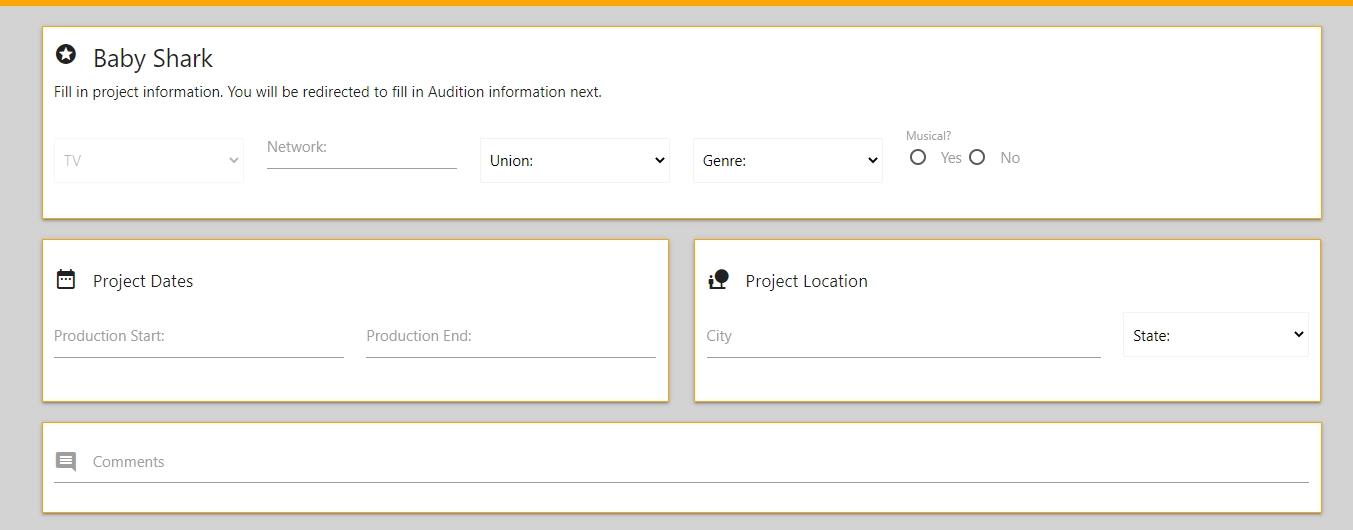Screen dimensions: 1353x530
Task: Click the City input field
Action: [904, 337]
